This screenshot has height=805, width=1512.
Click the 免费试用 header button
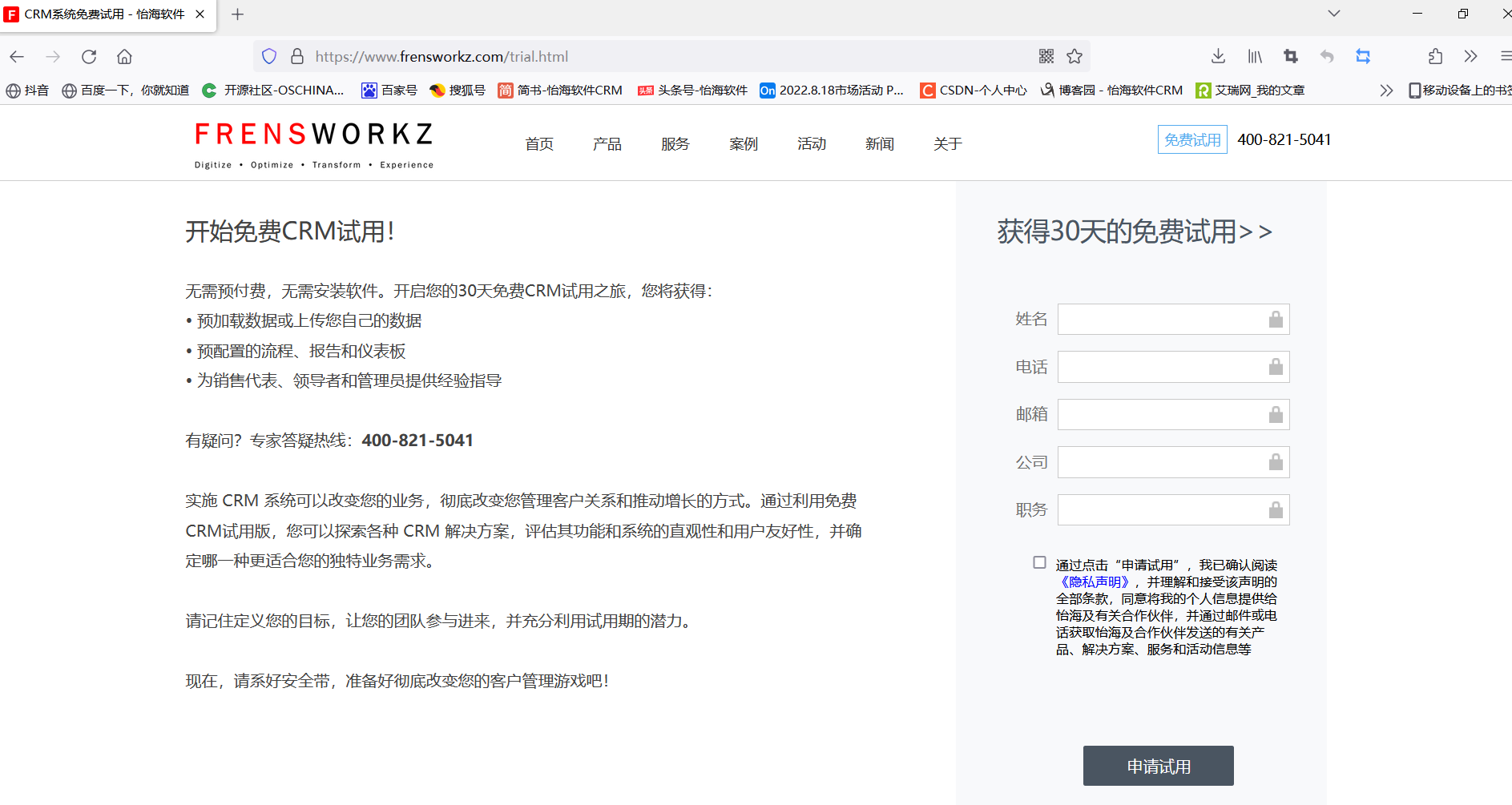point(1192,140)
